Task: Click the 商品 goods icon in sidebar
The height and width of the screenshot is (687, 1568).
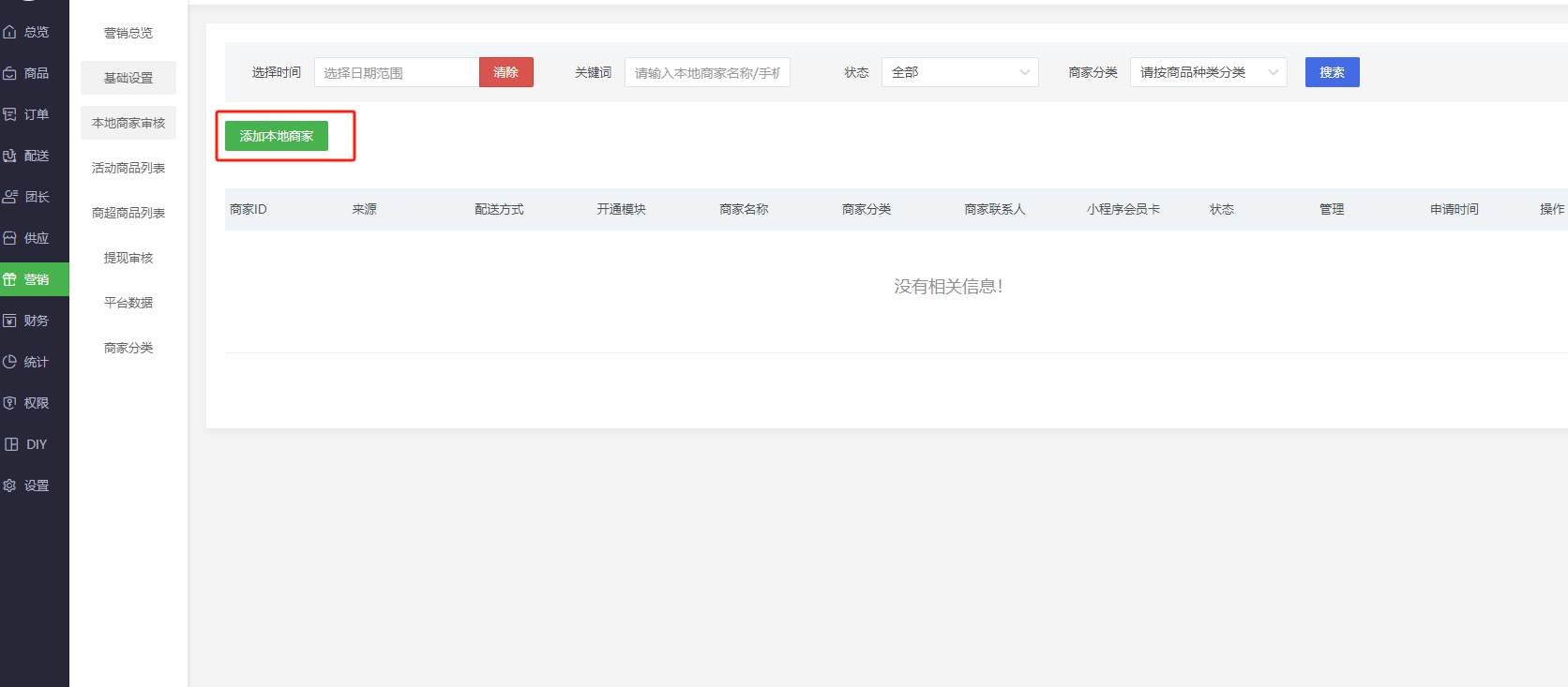Action: point(10,73)
